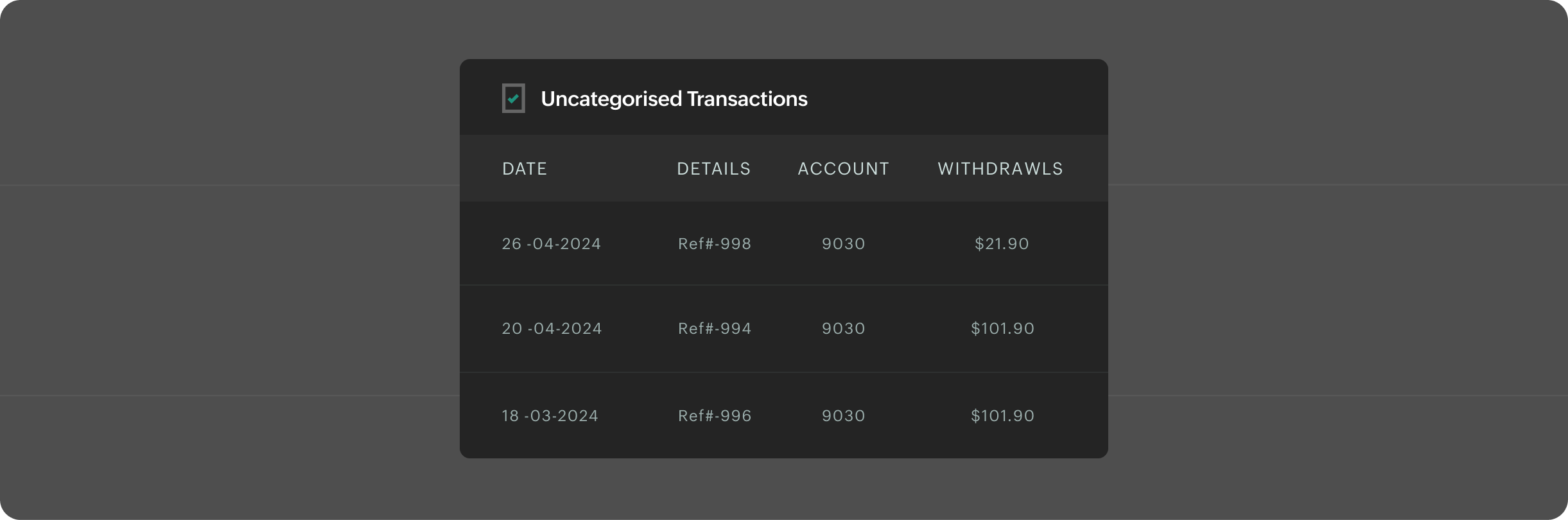Click account 9030 in the first row
The height and width of the screenshot is (520, 1568).
(x=843, y=243)
